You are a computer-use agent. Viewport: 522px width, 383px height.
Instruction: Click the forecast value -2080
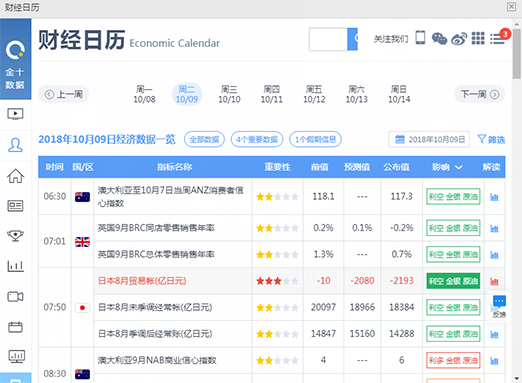coord(362,281)
